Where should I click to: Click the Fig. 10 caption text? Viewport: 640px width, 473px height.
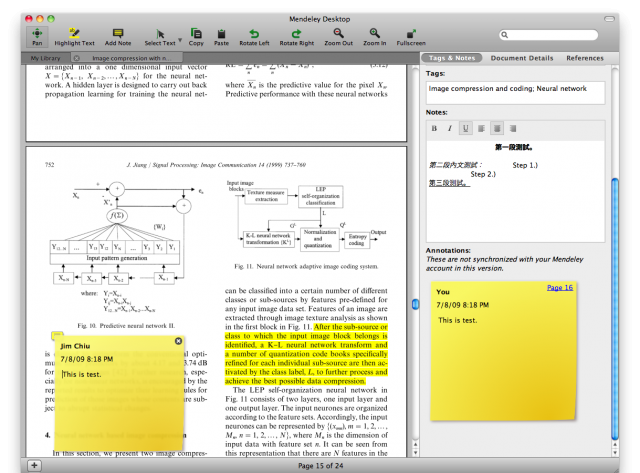pos(126,326)
